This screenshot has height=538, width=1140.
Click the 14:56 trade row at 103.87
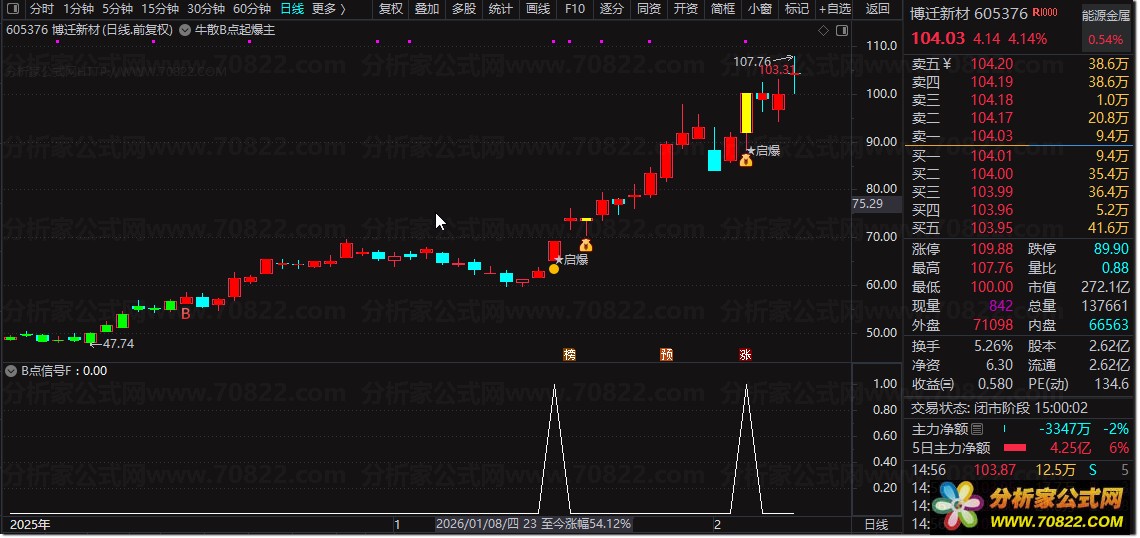coord(1020,470)
